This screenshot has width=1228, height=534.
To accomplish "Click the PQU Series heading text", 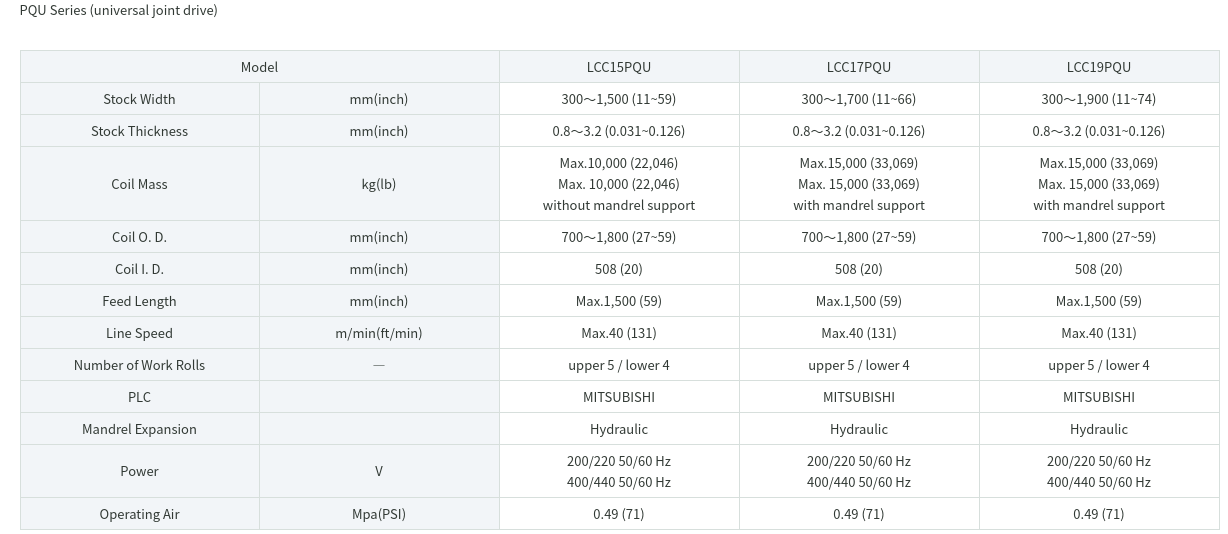I will coord(119,10).
